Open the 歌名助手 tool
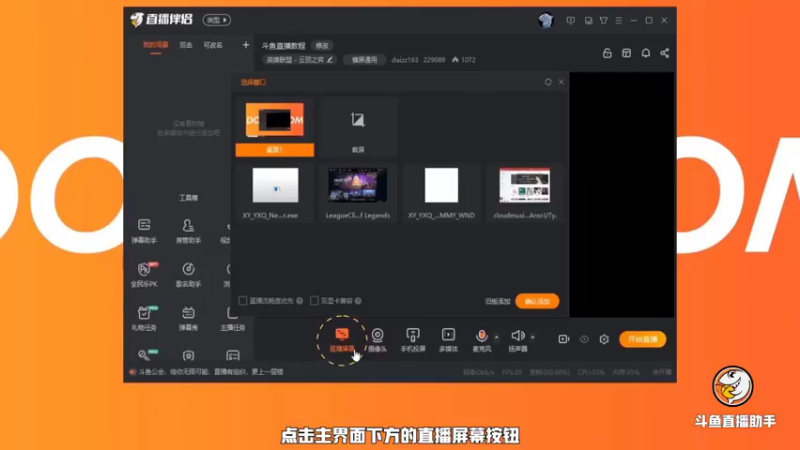Image resolution: width=800 pixels, height=450 pixels. pos(188,274)
